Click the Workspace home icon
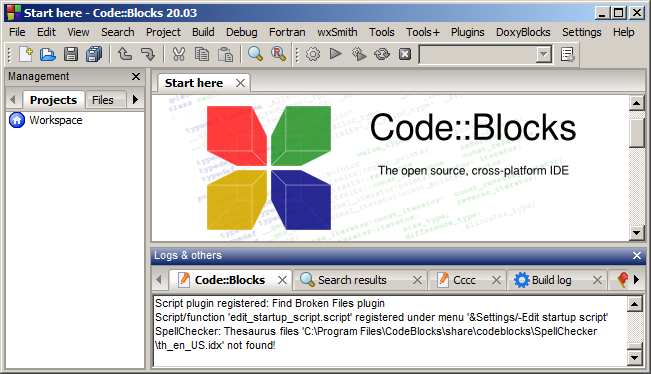 click(17, 120)
